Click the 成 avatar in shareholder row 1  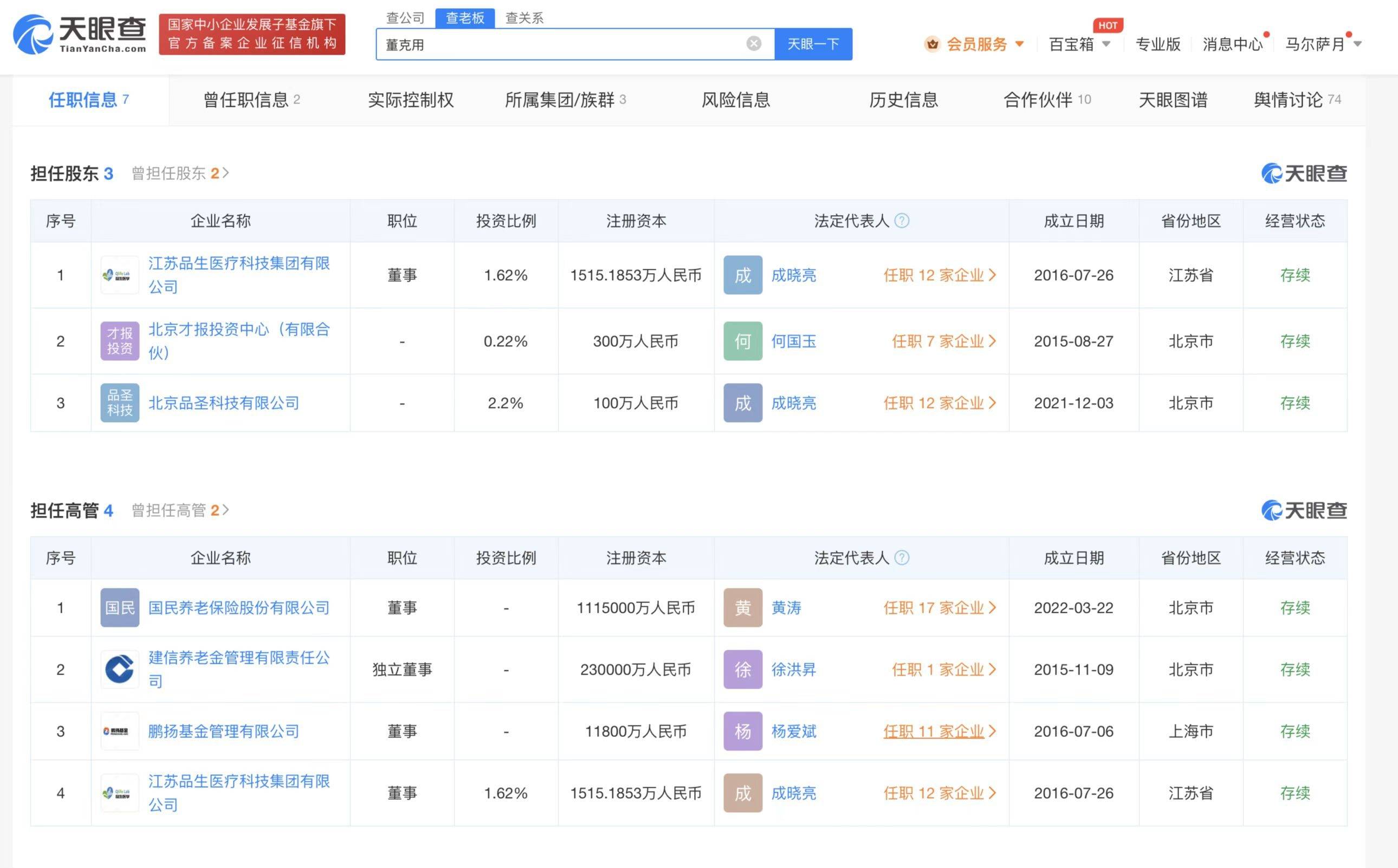(742, 275)
